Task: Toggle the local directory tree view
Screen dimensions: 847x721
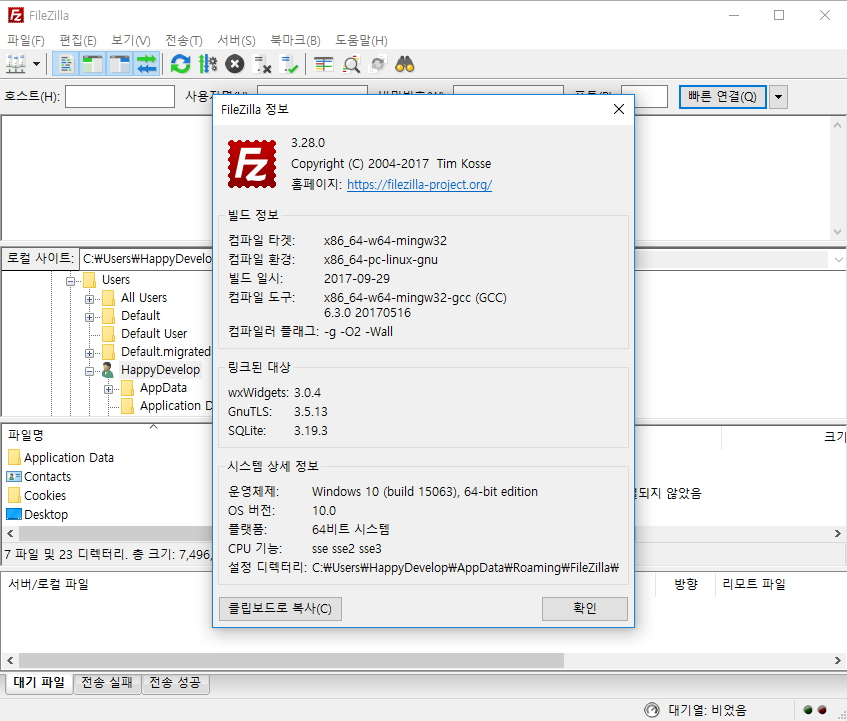Action: [x=93, y=64]
